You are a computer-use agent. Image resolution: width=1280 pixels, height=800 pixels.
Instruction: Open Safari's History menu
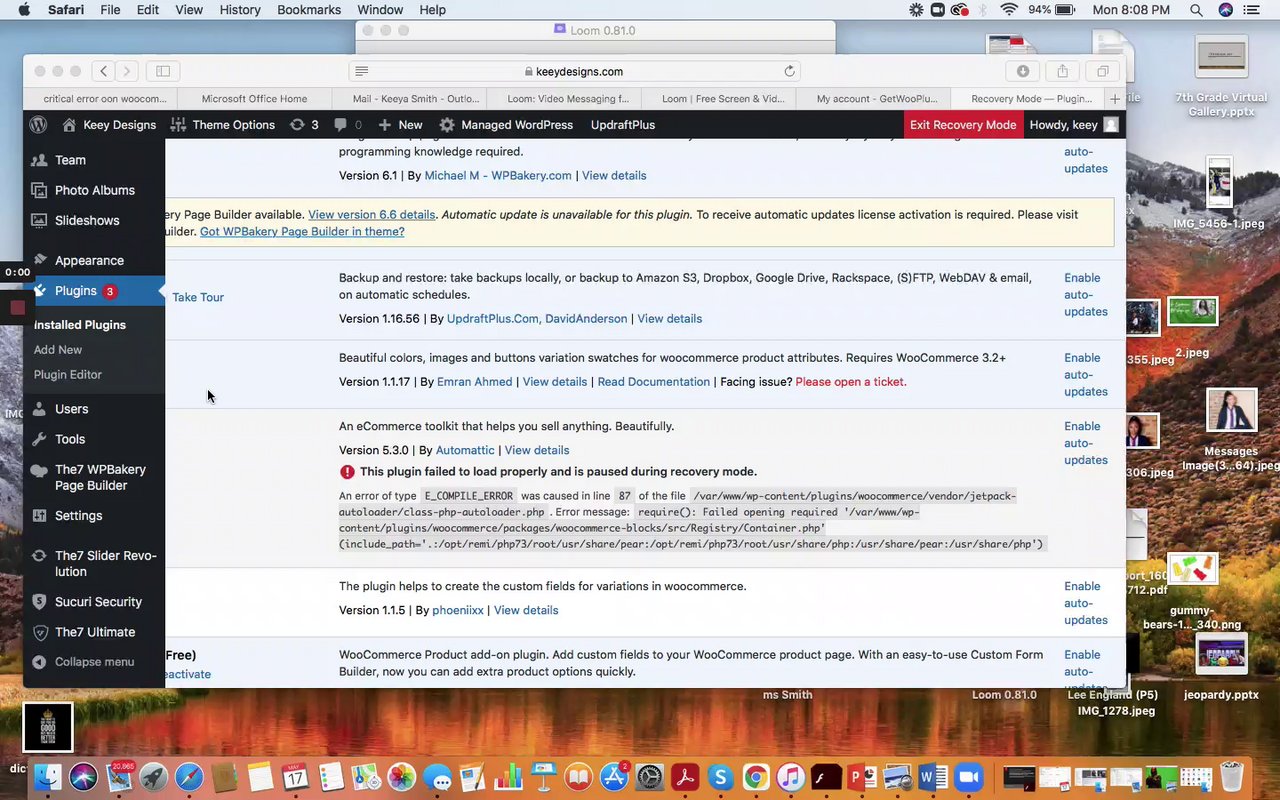(240, 10)
